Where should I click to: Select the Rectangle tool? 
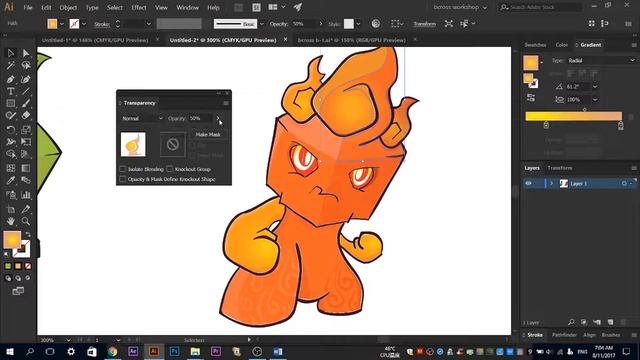(11, 103)
